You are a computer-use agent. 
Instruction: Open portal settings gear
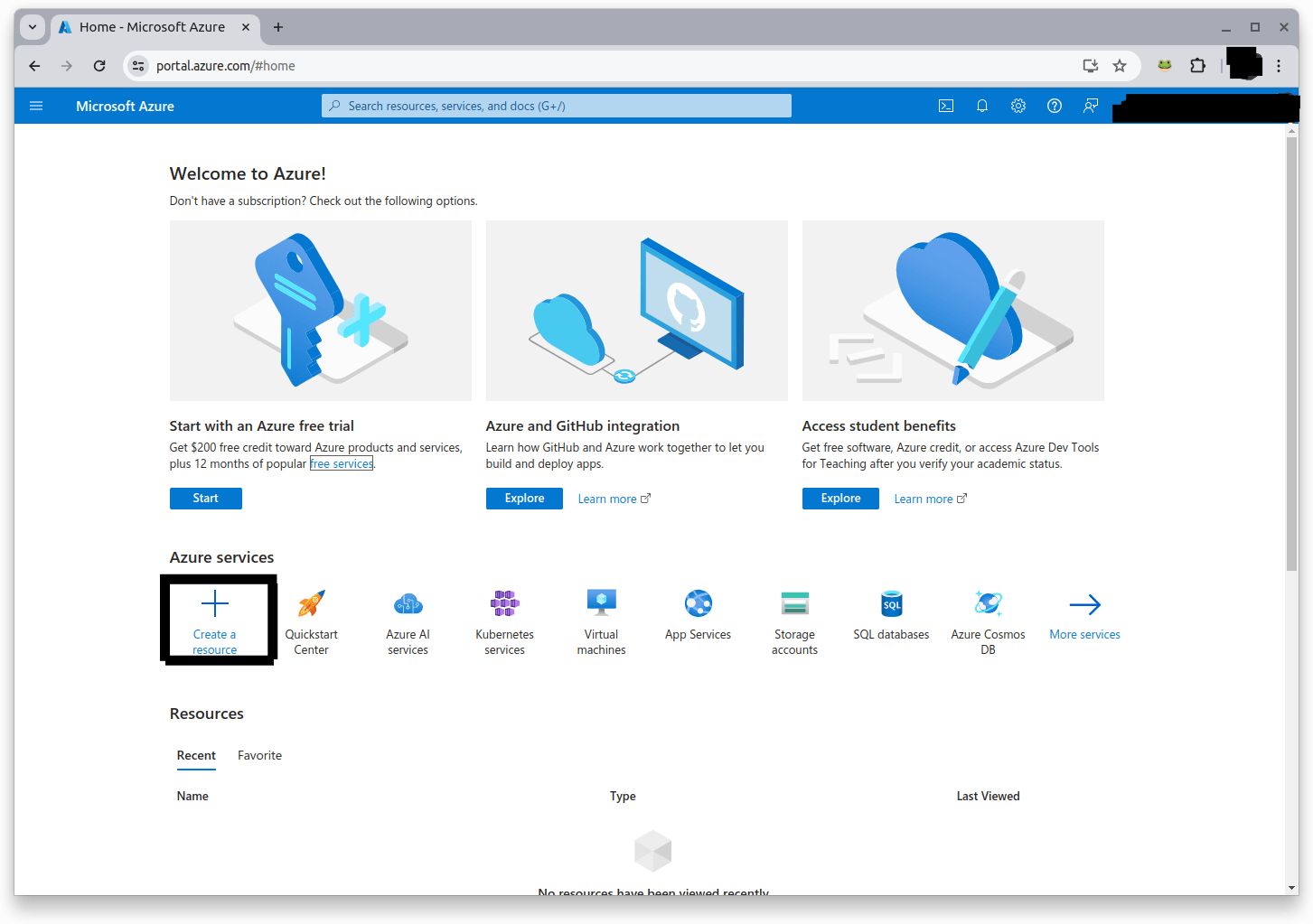(x=1018, y=106)
